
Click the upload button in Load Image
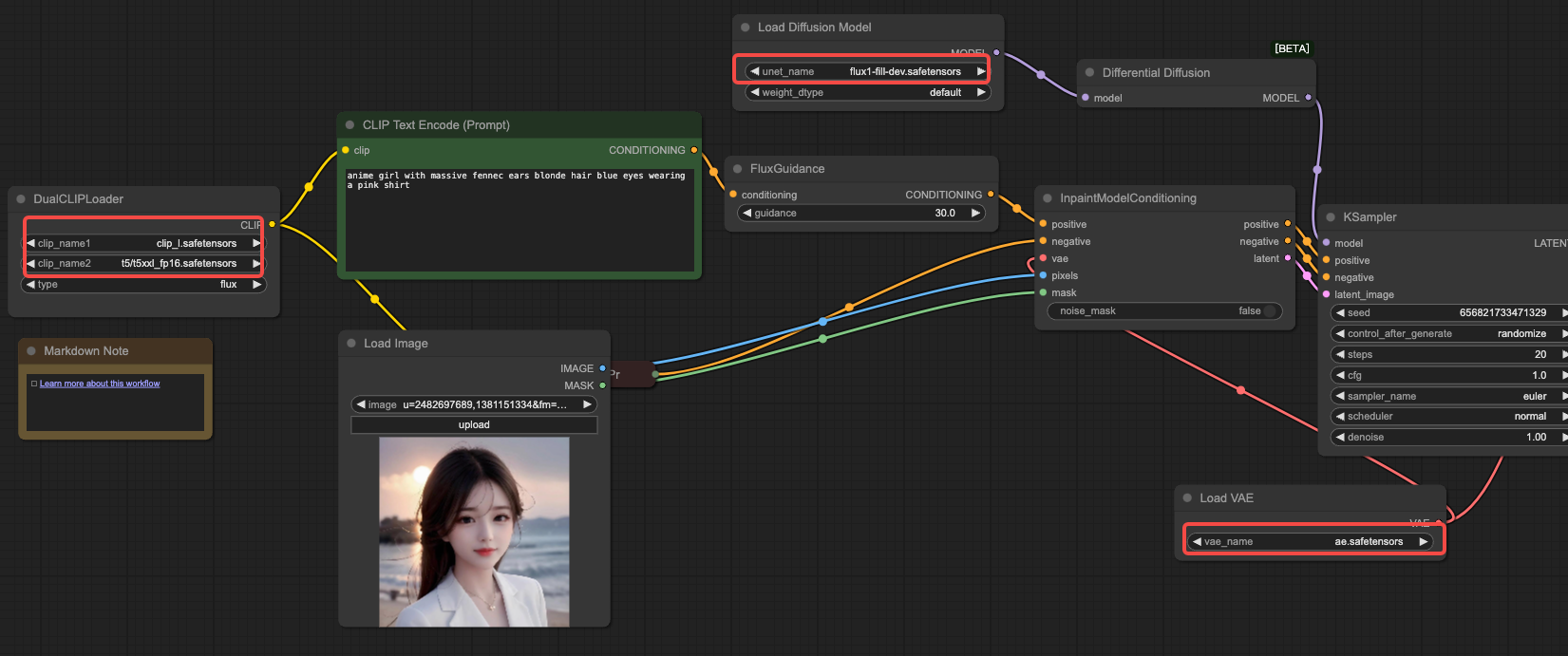tap(474, 425)
